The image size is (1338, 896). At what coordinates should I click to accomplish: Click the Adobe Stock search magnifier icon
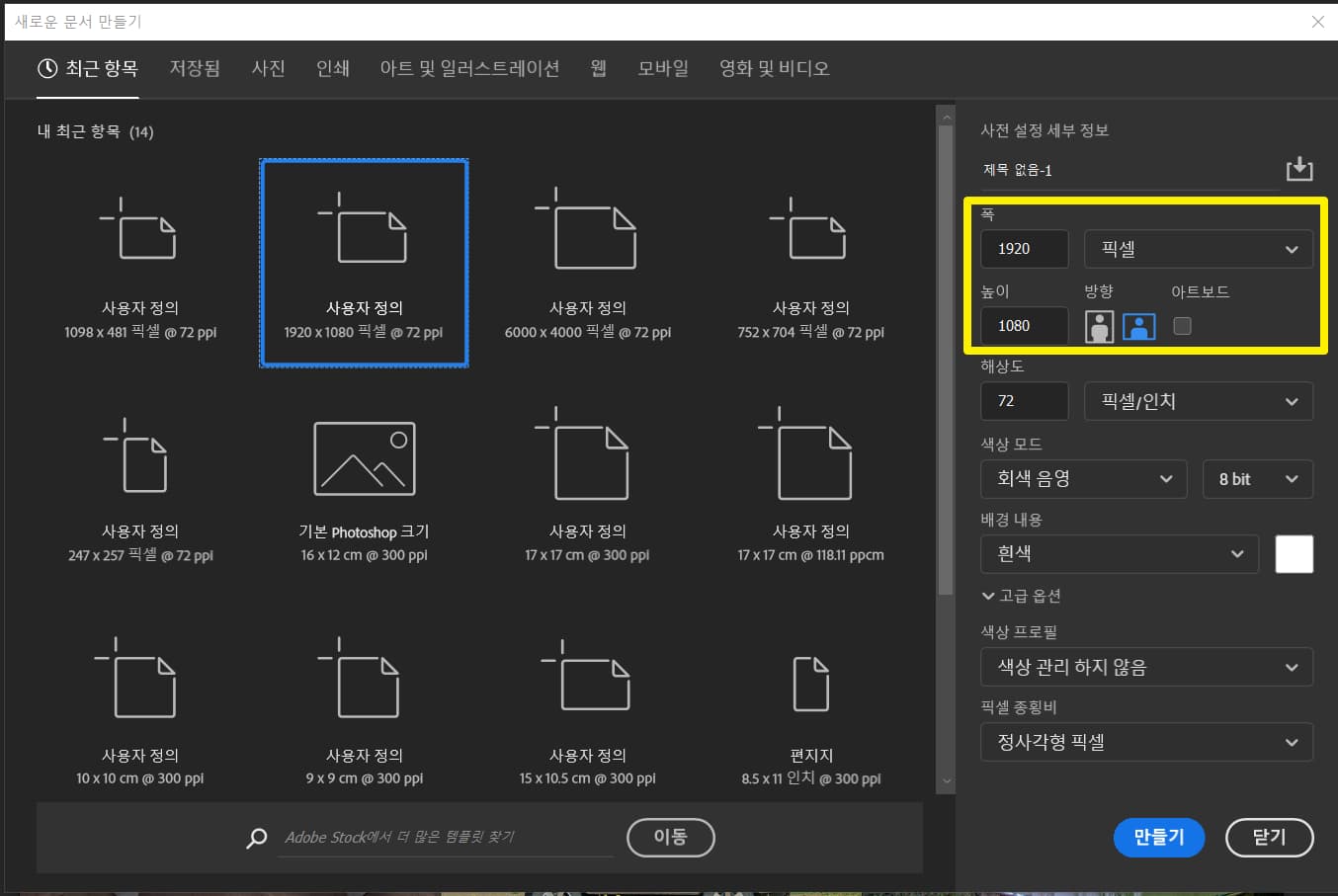[x=257, y=838]
